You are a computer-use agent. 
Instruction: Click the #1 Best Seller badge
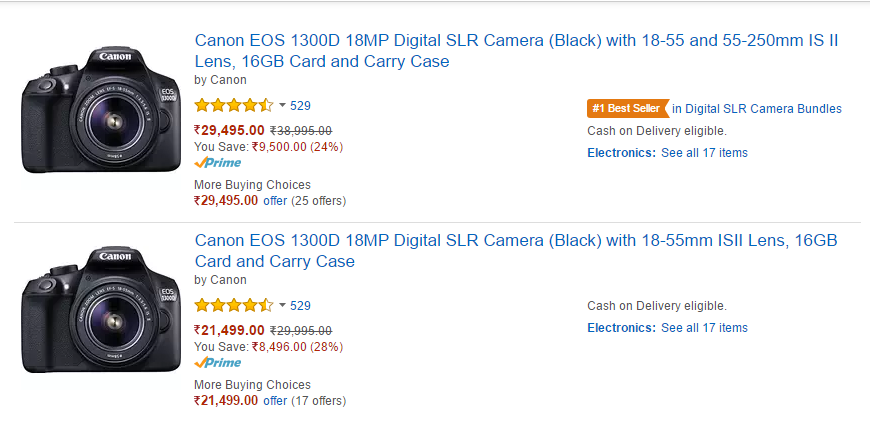628,109
